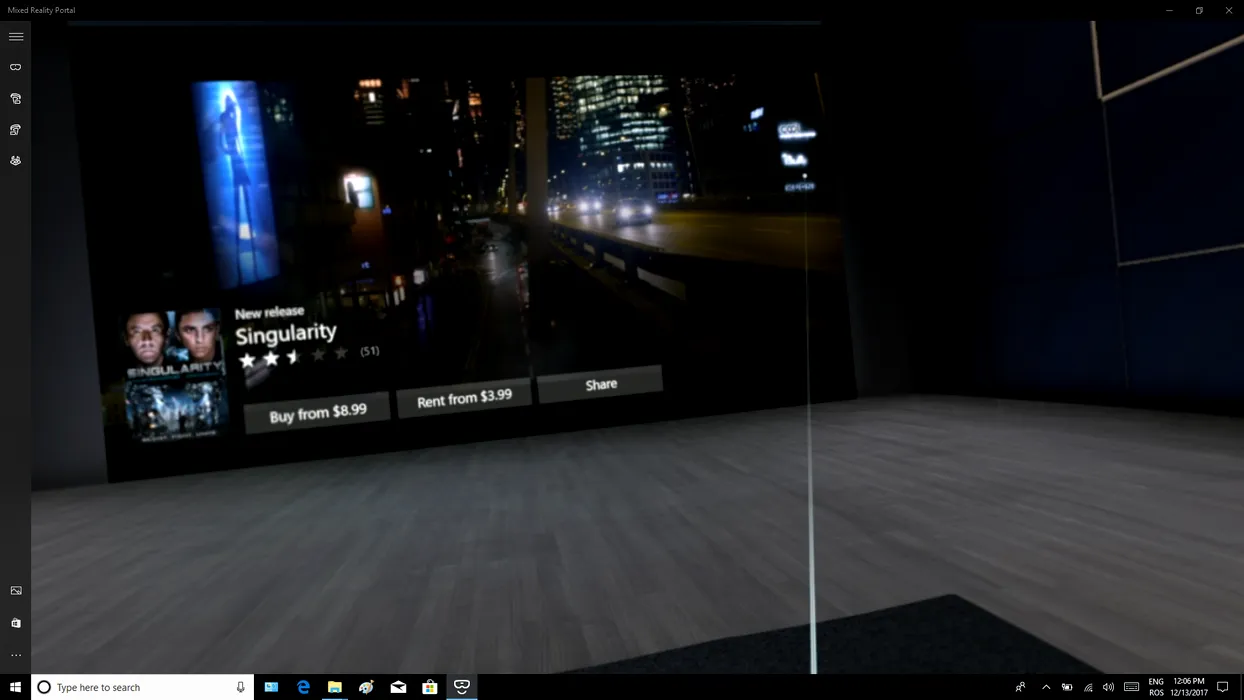1244x700 pixels.
Task: Click the third sidebar icon above the people icon
Action: point(16,130)
